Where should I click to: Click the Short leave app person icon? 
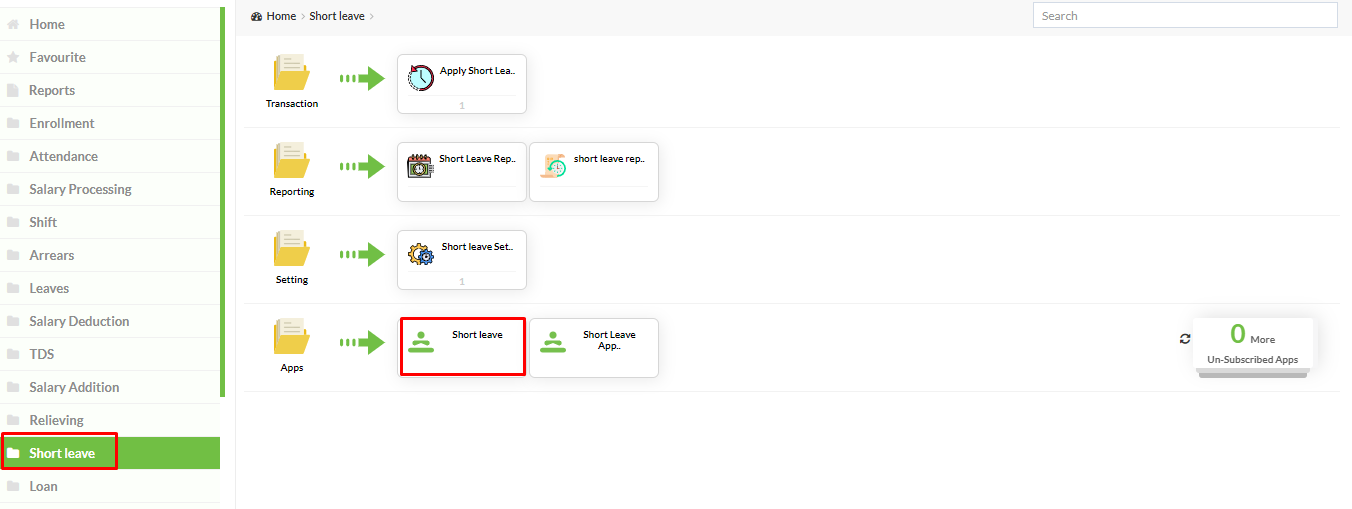423,342
